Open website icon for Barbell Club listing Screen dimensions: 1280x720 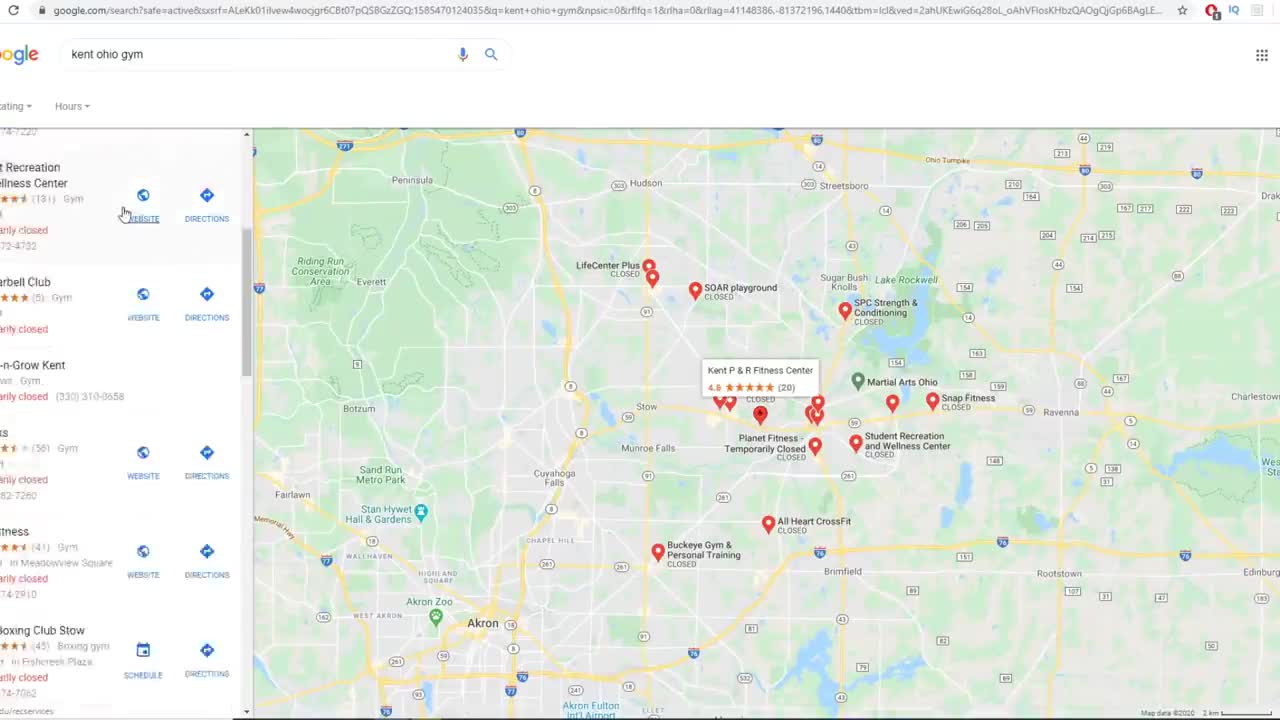143,294
